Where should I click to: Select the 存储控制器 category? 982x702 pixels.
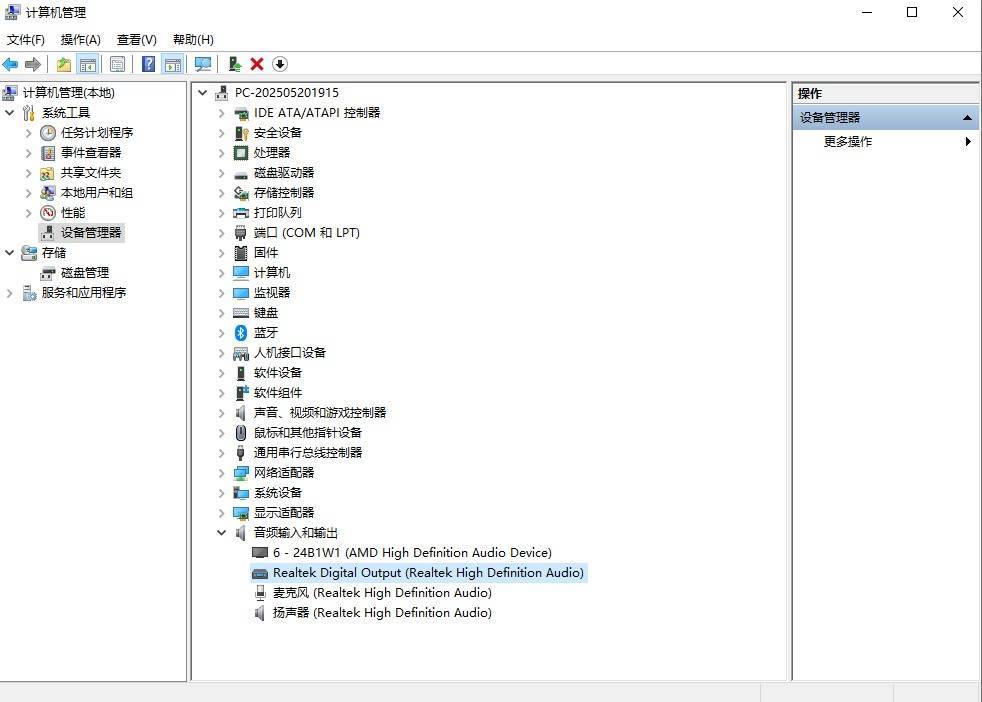pyautogui.click(x=284, y=192)
